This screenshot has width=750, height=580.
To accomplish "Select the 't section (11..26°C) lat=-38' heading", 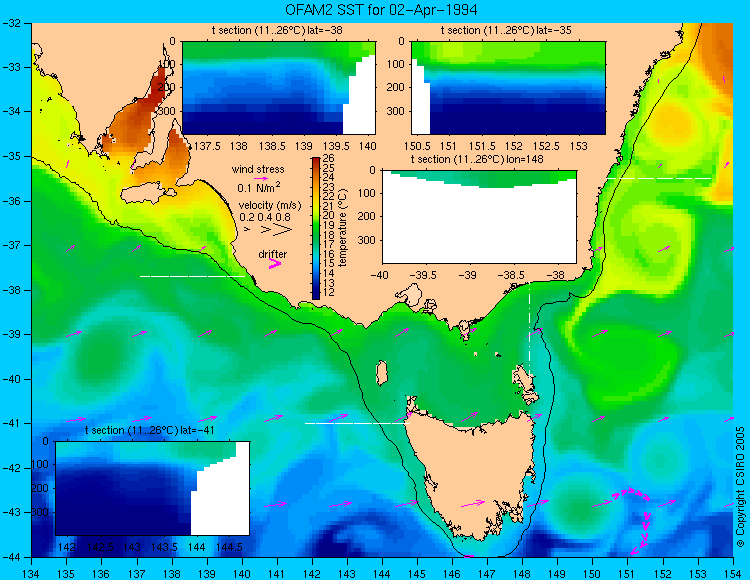I will [x=277, y=30].
